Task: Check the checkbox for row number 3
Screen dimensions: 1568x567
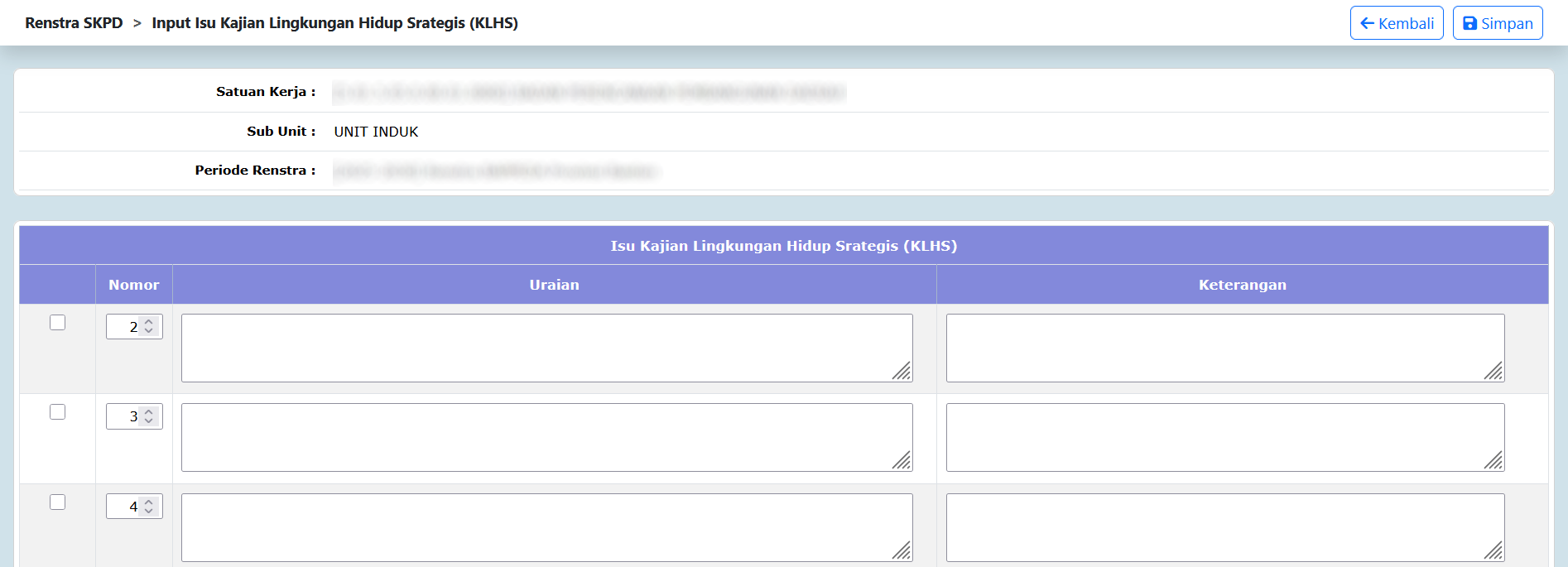Action: (x=57, y=412)
